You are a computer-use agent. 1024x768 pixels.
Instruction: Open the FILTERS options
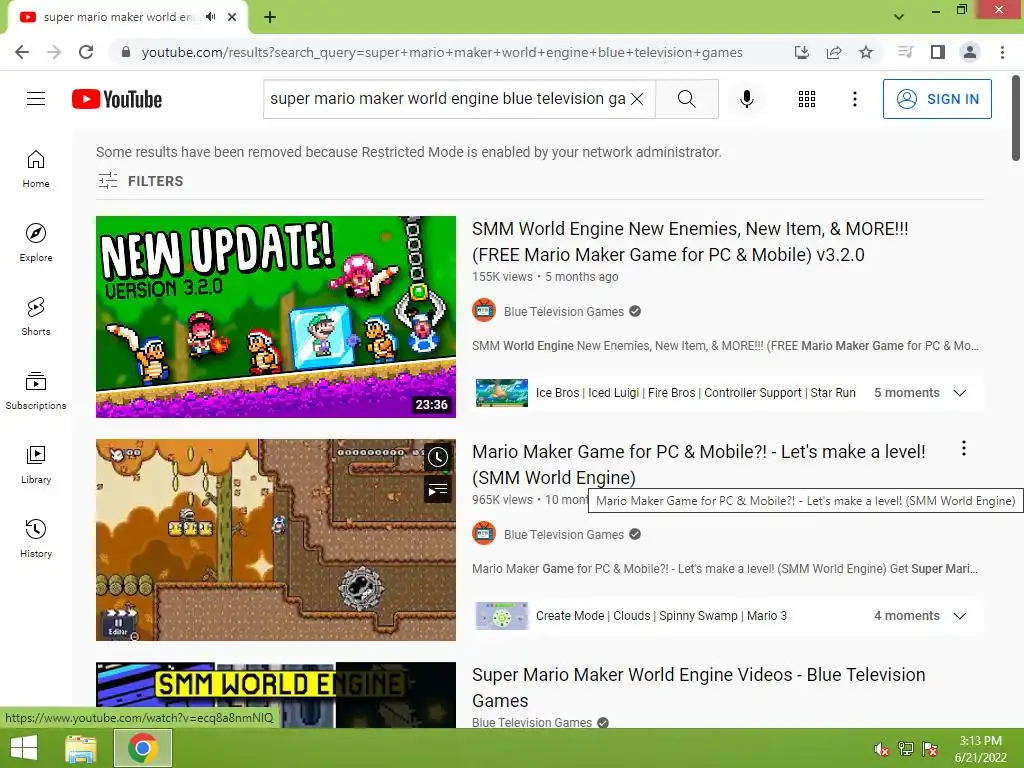coord(140,181)
